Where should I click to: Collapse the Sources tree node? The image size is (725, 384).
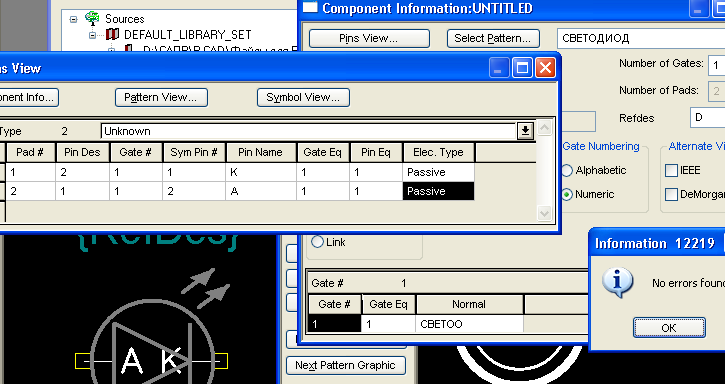click(x=73, y=19)
